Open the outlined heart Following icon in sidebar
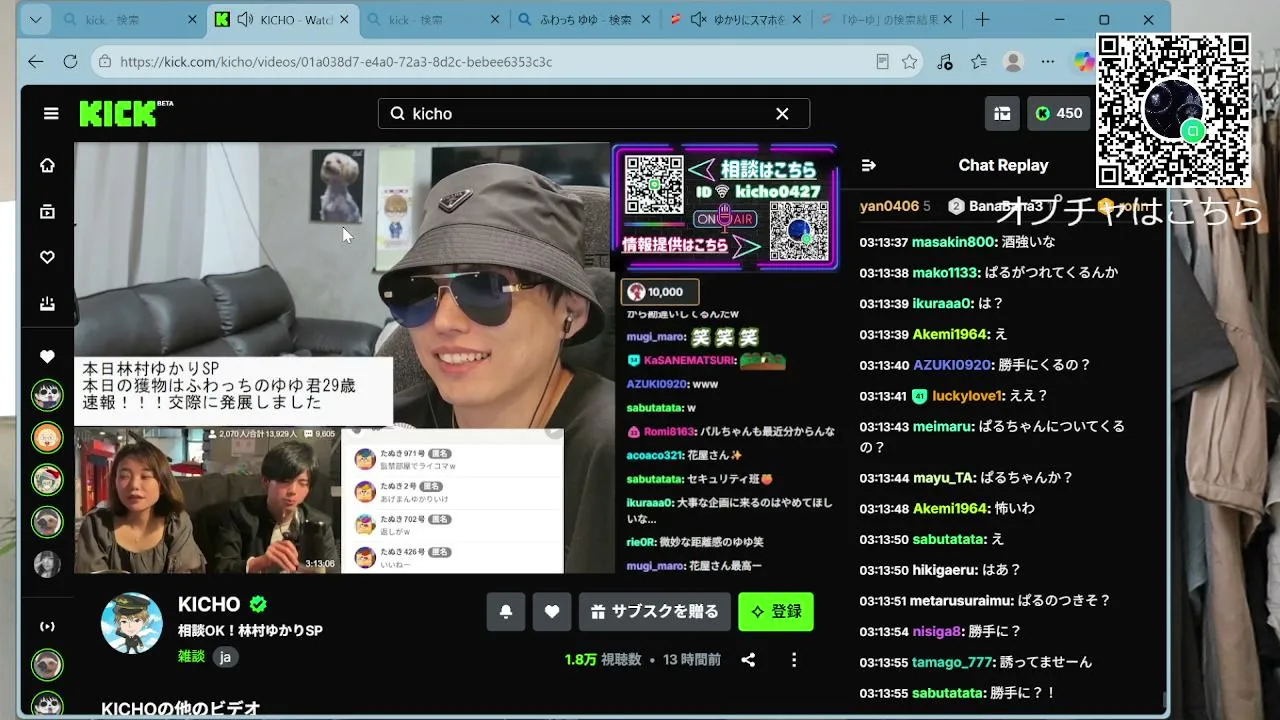Viewport: 1280px width, 720px height. (47, 257)
